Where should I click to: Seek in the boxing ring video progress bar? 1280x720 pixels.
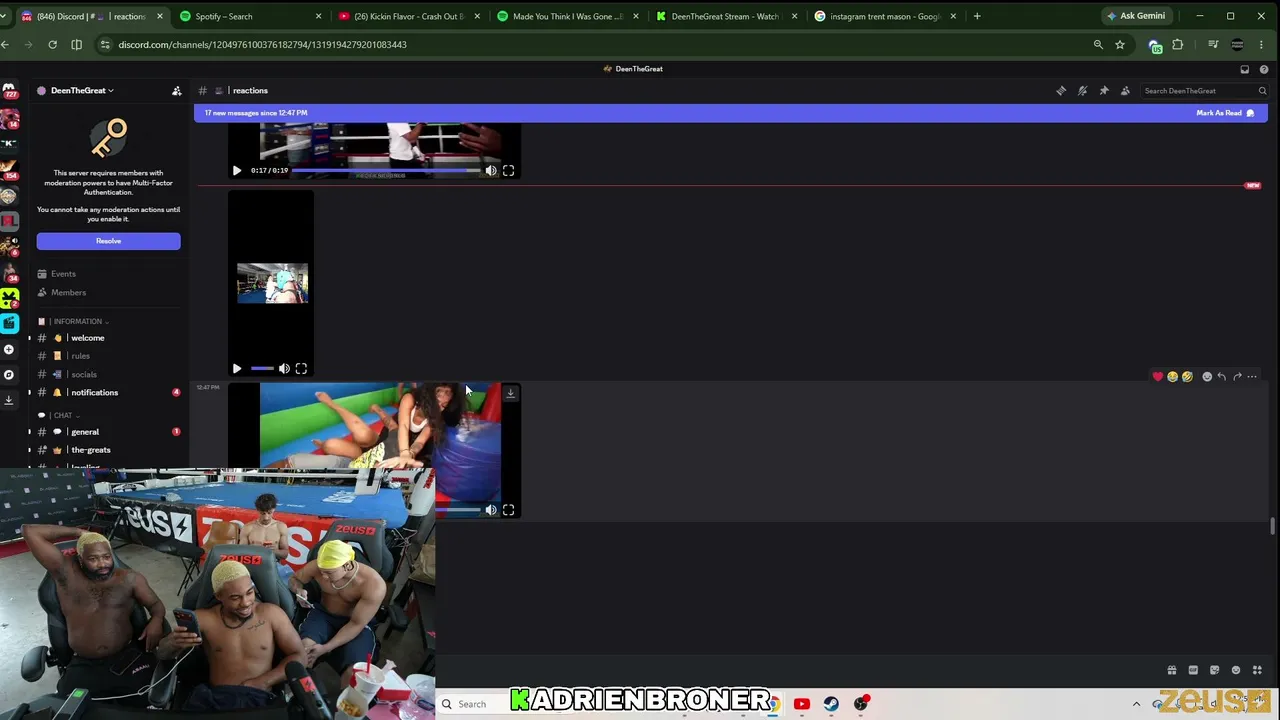pyautogui.click(x=385, y=171)
